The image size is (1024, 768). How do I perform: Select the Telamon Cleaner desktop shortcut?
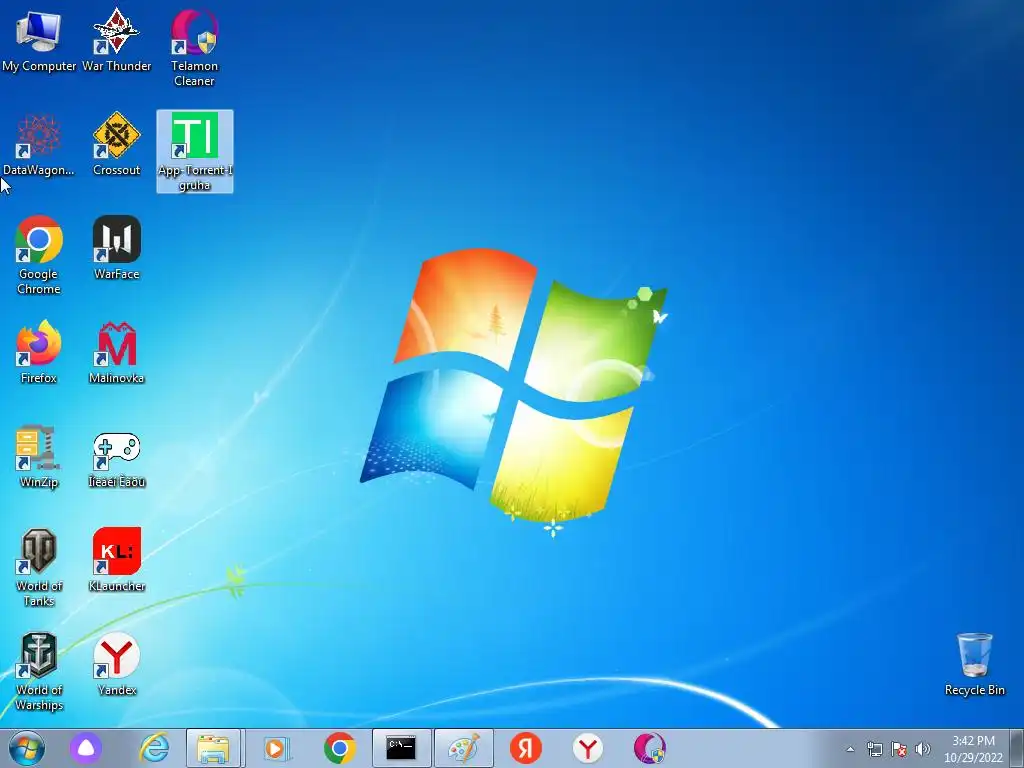[194, 47]
